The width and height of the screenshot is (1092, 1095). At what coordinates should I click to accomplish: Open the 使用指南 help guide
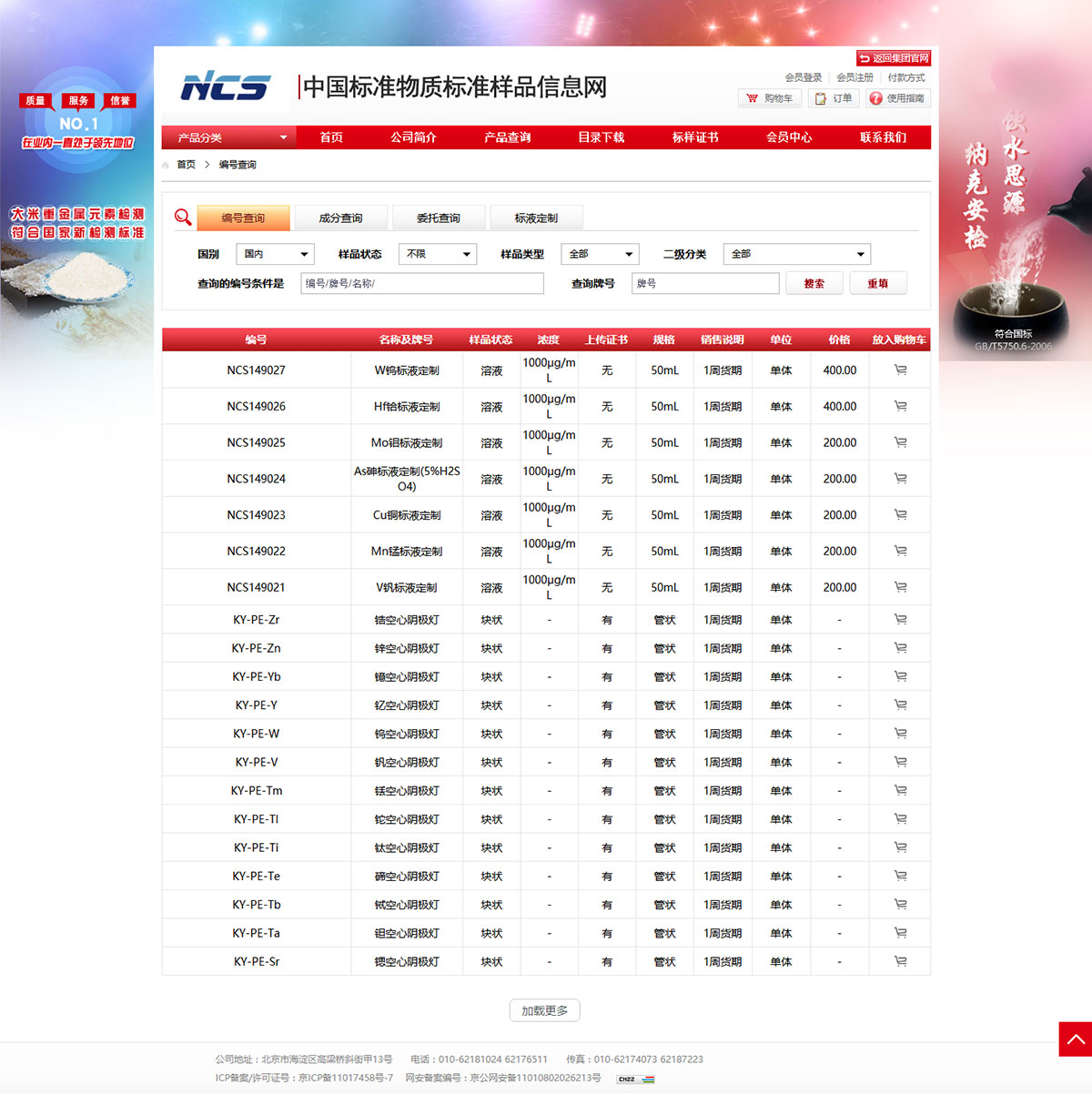tap(896, 98)
